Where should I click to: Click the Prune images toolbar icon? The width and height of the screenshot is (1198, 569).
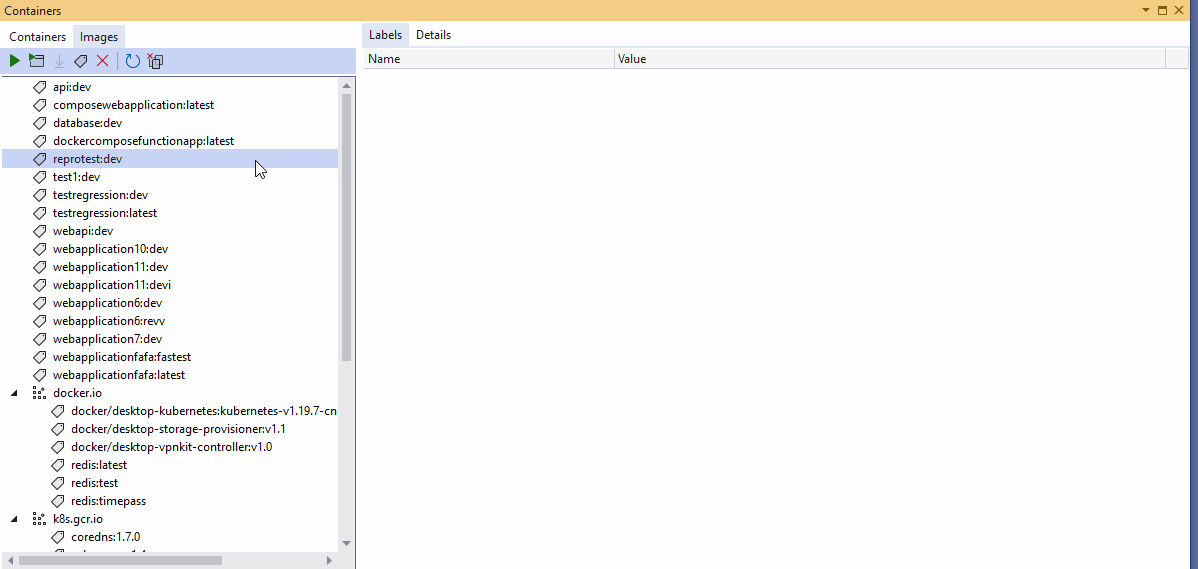click(155, 61)
